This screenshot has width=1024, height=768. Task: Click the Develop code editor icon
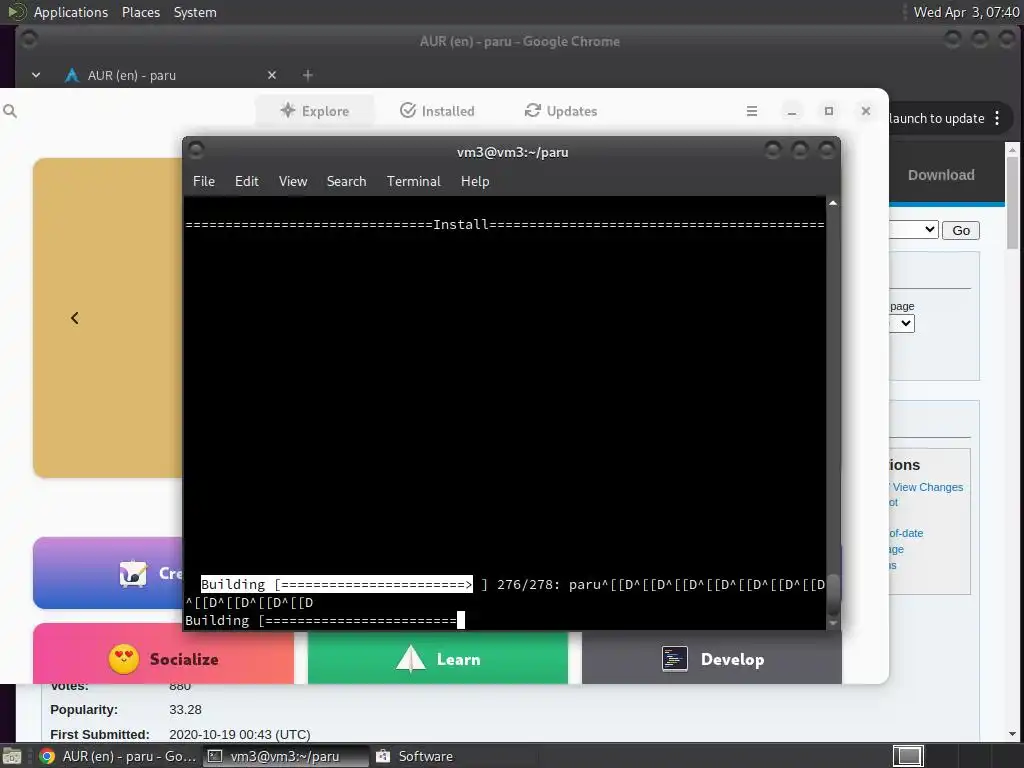click(x=674, y=659)
